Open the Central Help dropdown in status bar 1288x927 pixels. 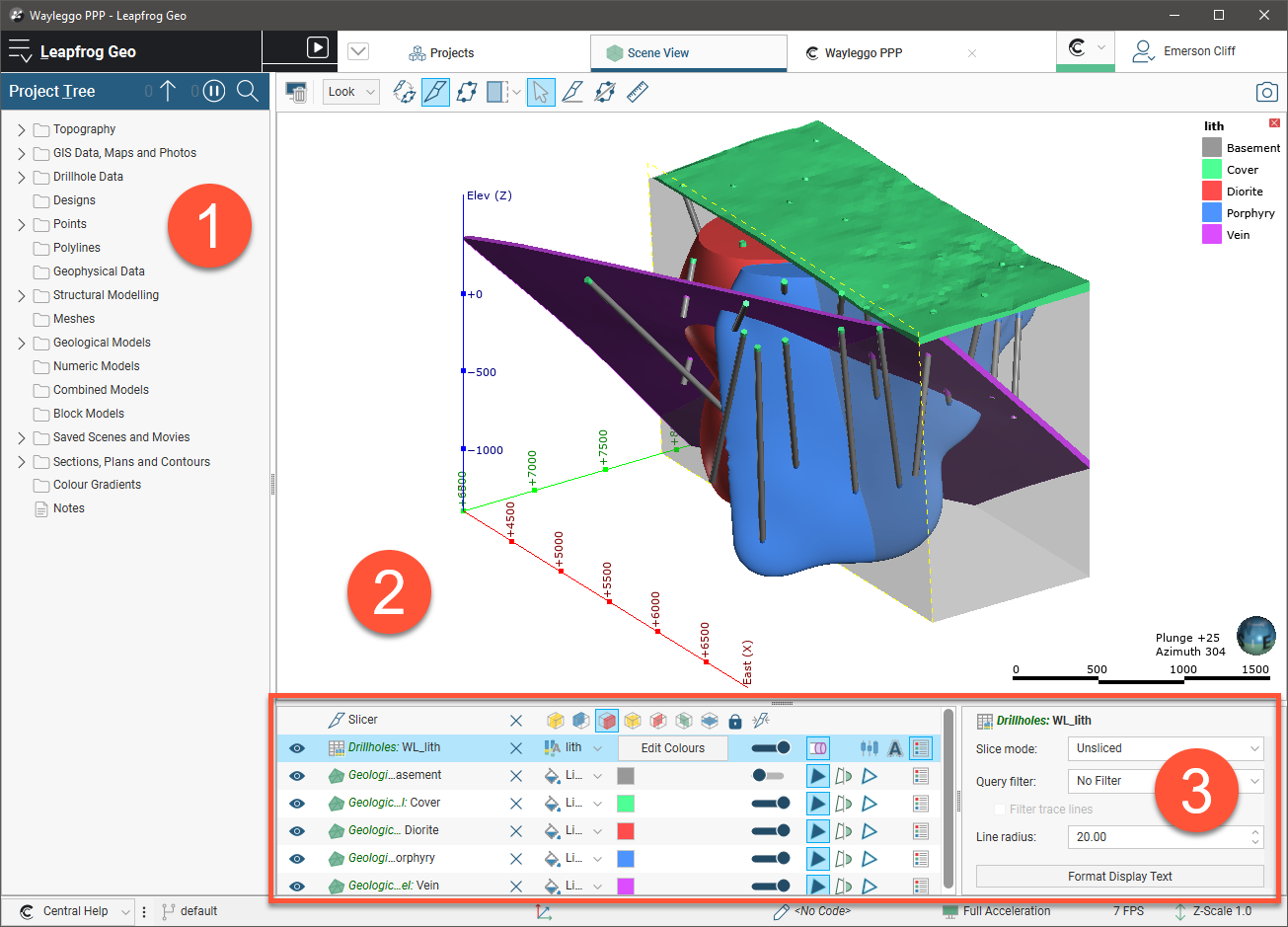pos(125,911)
